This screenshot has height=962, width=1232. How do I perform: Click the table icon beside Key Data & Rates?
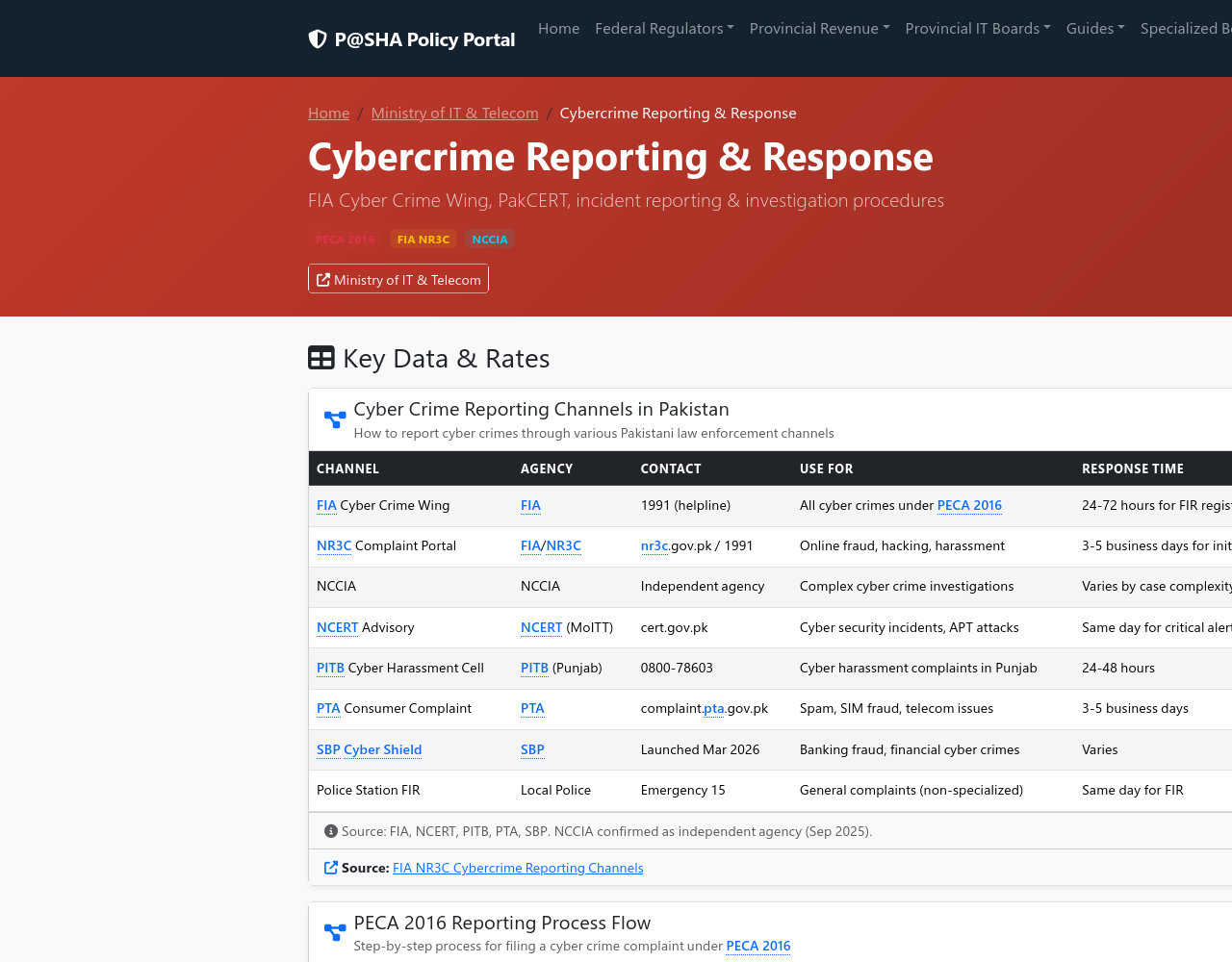pyautogui.click(x=321, y=358)
